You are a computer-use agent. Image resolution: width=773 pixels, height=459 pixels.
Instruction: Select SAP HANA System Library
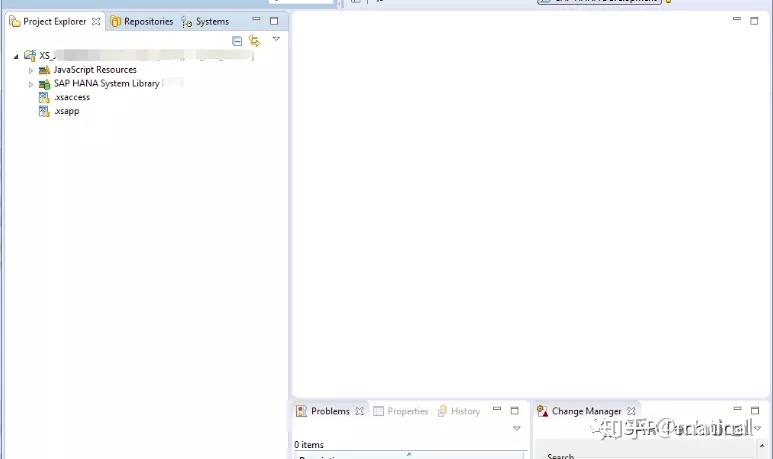(106, 83)
